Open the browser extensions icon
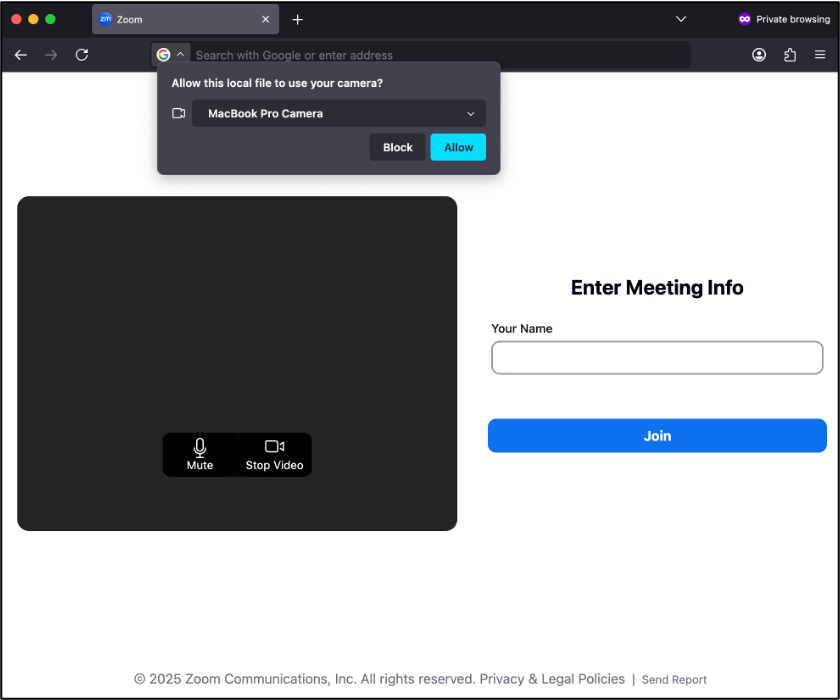The image size is (840, 700). click(790, 55)
